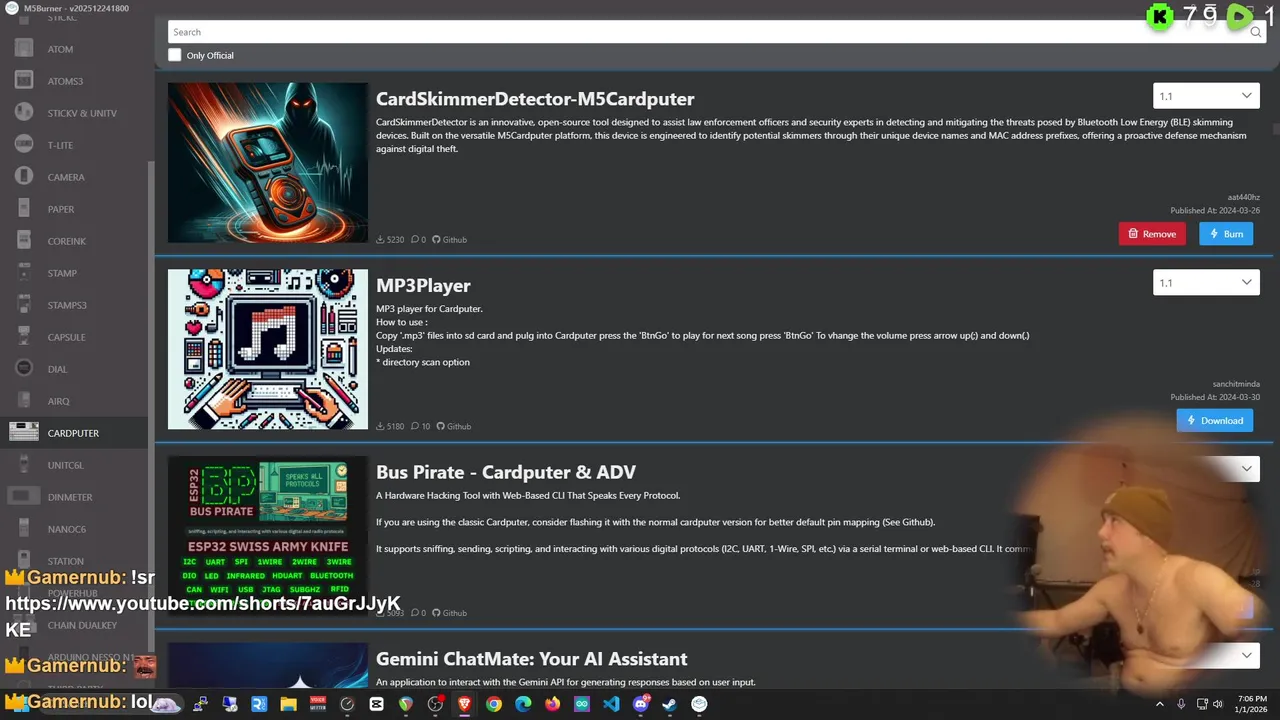Viewport: 1280px width, 720px height.
Task: Expand the Gemini ChatMate version dropdown arrow
Action: [1246, 655]
